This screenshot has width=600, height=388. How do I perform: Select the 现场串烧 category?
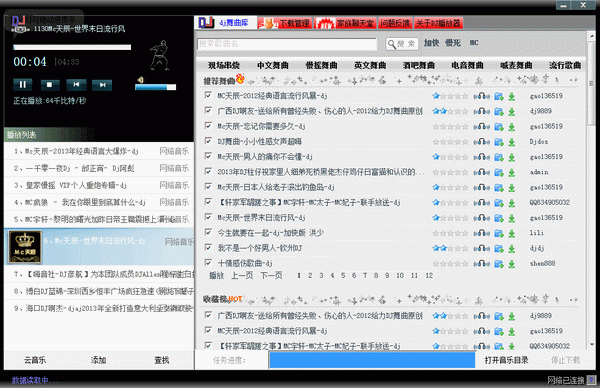tap(224, 65)
